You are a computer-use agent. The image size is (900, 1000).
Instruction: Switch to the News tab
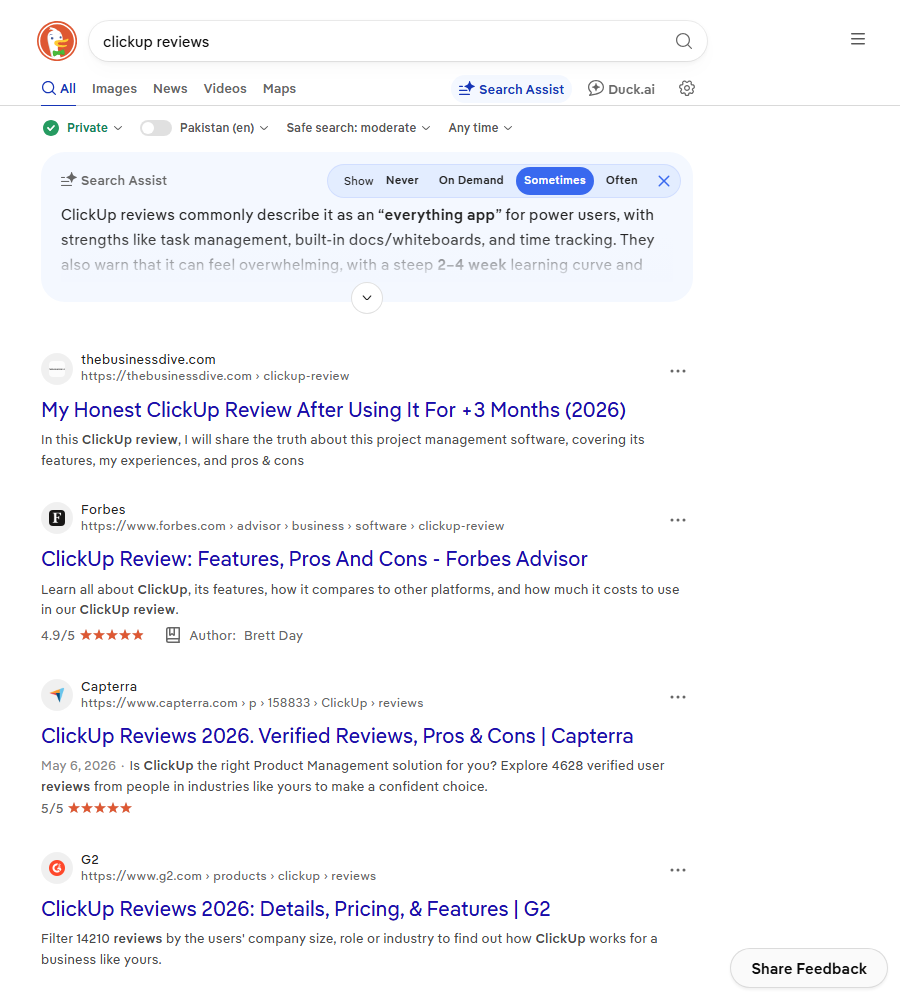click(170, 89)
